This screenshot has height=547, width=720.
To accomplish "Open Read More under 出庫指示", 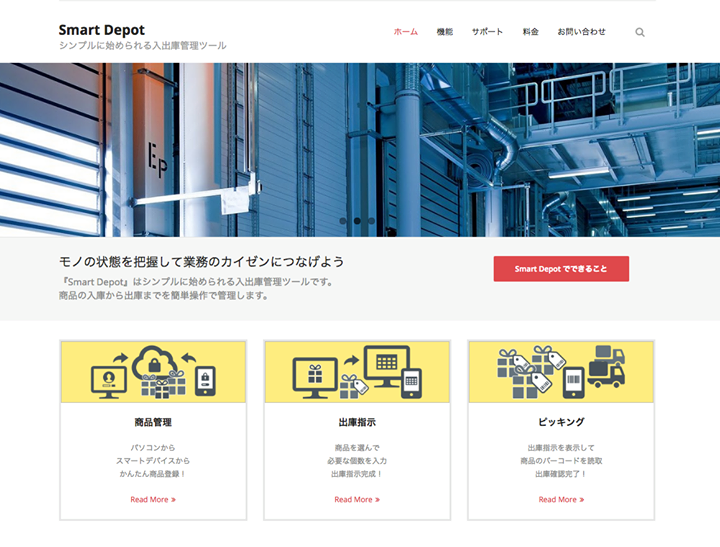I will click(x=357, y=499).
